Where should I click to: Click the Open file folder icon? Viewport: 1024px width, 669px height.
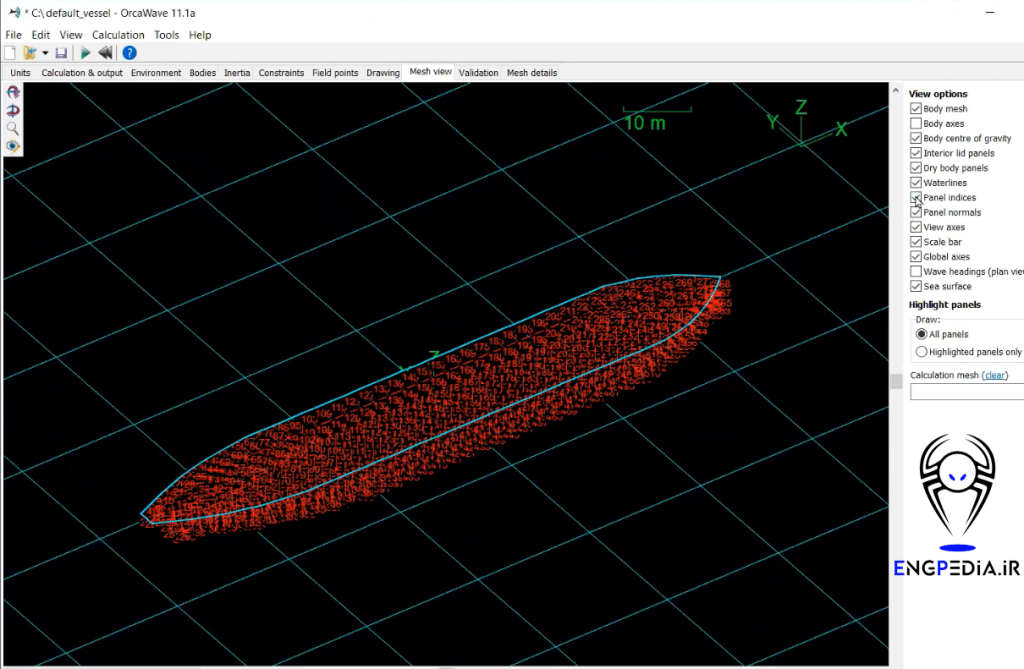point(30,53)
